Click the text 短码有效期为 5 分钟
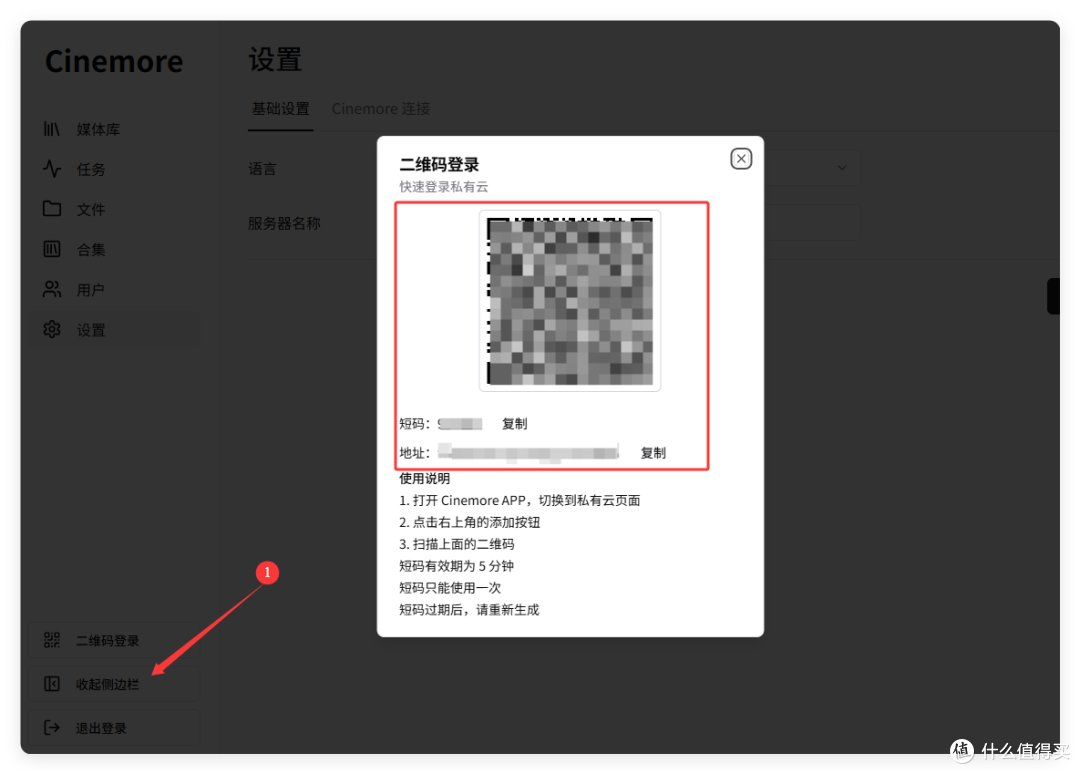 [x=457, y=566]
